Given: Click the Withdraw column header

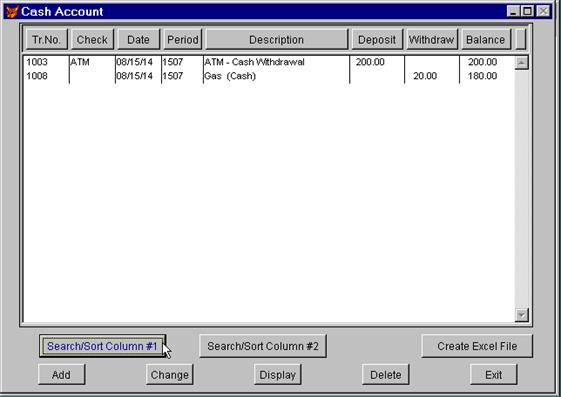Looking at the screenshot, I should click(x=431, y=39).
